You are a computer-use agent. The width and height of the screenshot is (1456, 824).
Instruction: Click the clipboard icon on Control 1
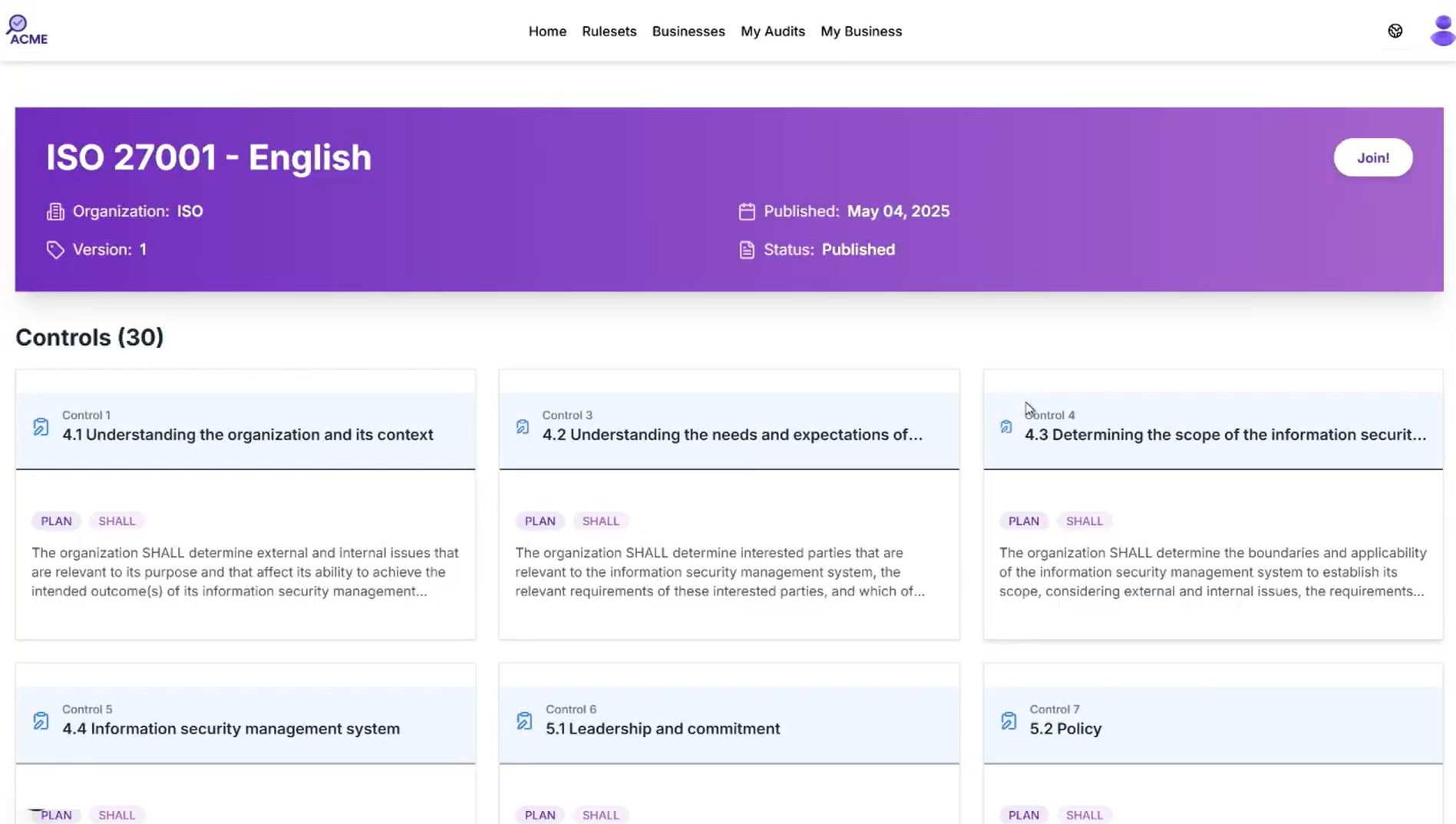pyautogui.click(x=41, y=427)
